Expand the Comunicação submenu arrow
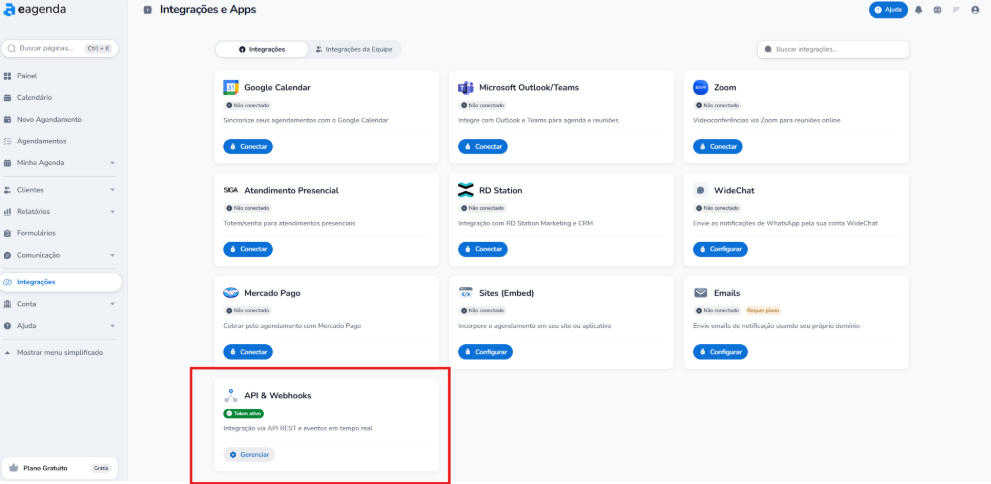Viewport: 991px width, 484px height. click(112, 255)
